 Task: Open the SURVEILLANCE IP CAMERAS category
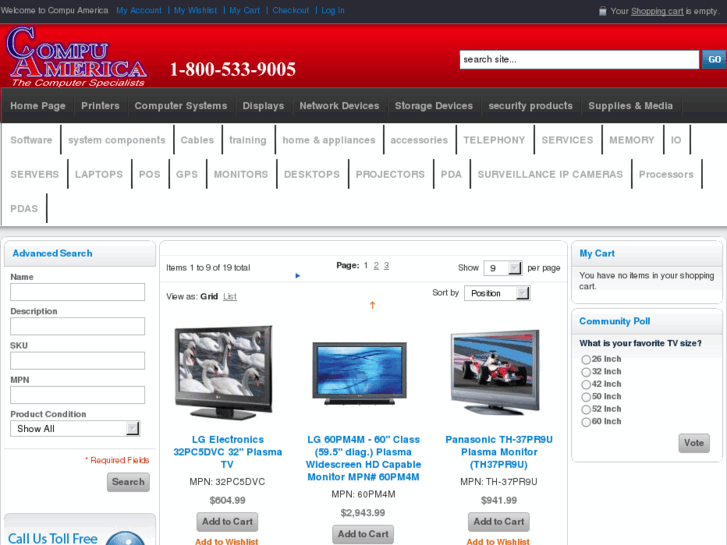click(x=550, y=174)
